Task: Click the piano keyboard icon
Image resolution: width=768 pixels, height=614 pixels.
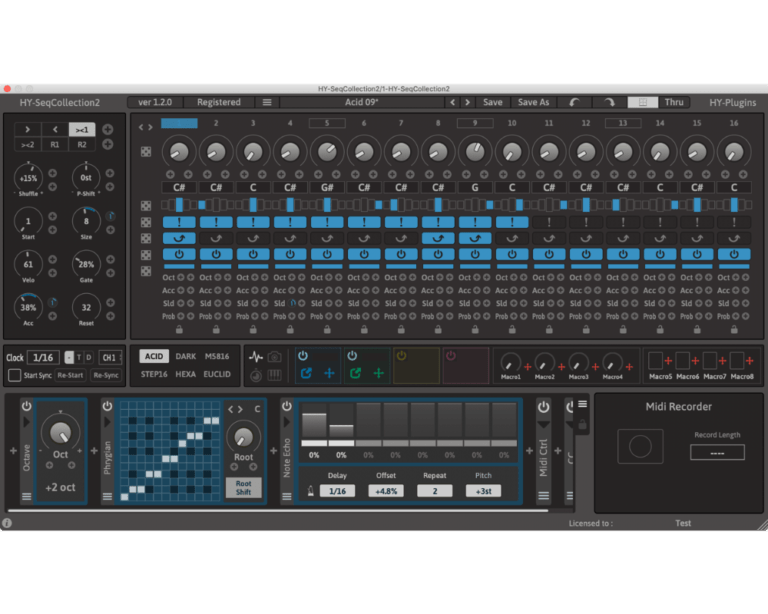Action: pyautogui.click(x=274, y=375)
